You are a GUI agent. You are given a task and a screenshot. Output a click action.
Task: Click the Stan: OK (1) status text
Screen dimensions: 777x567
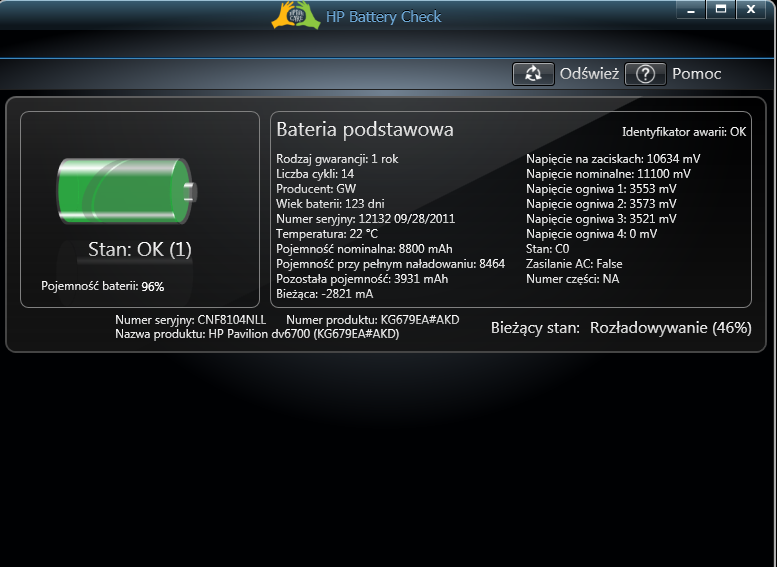point(140,249)
